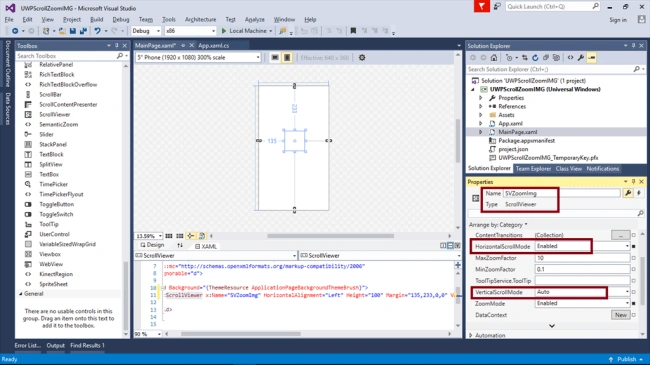Select WebView in the Toolbox
650x365 pixels.
click(x=51, y=264)
